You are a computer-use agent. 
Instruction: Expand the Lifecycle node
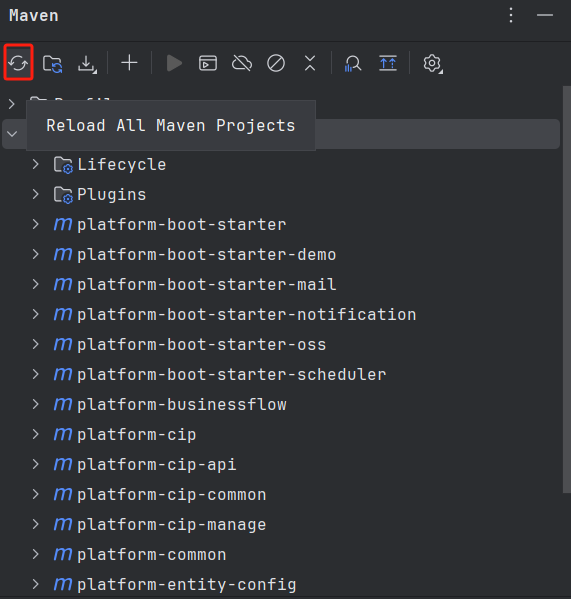[x=36, y=164]
